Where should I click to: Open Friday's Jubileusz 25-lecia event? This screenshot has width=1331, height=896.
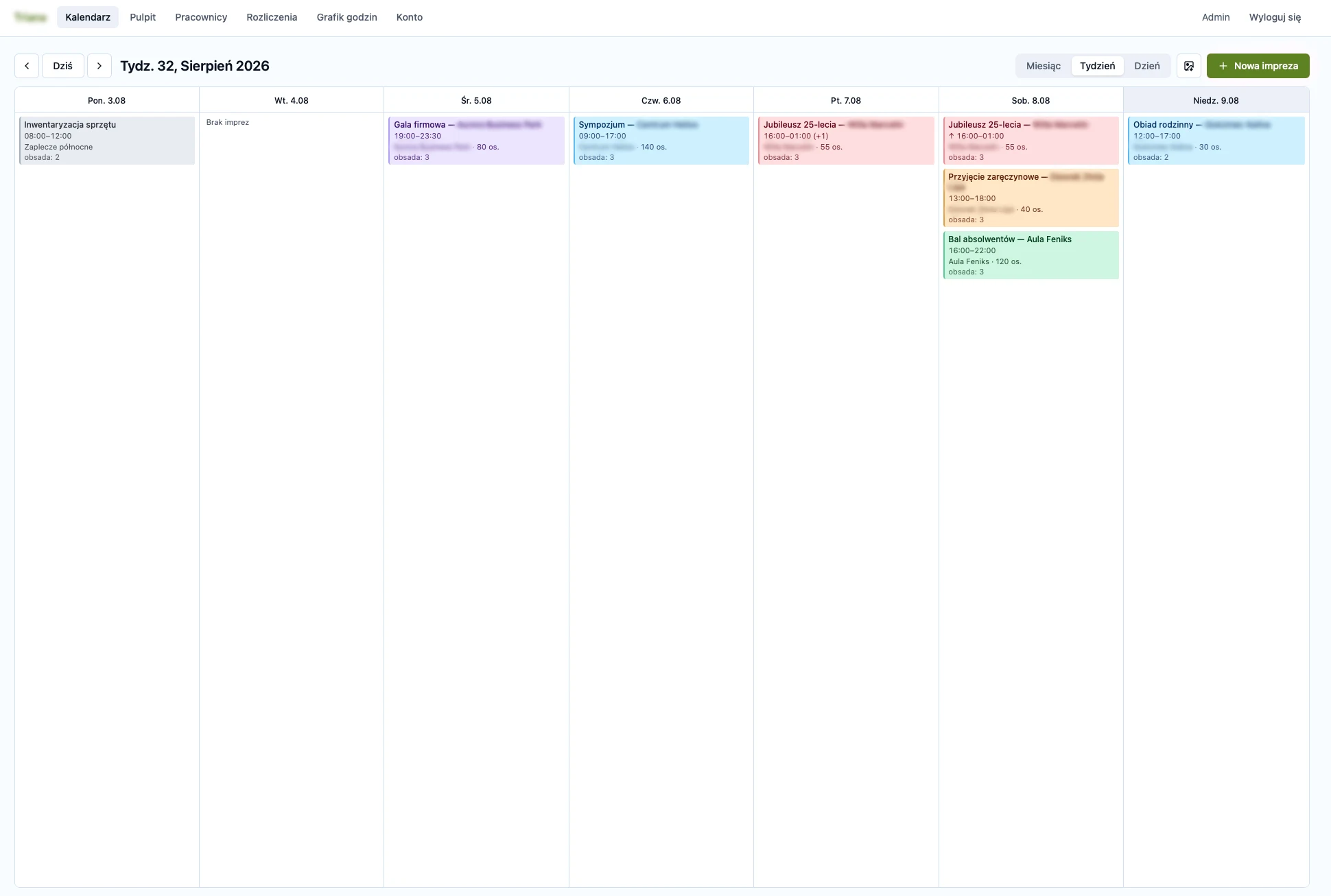pyautogui.click(x=846, y=141)
